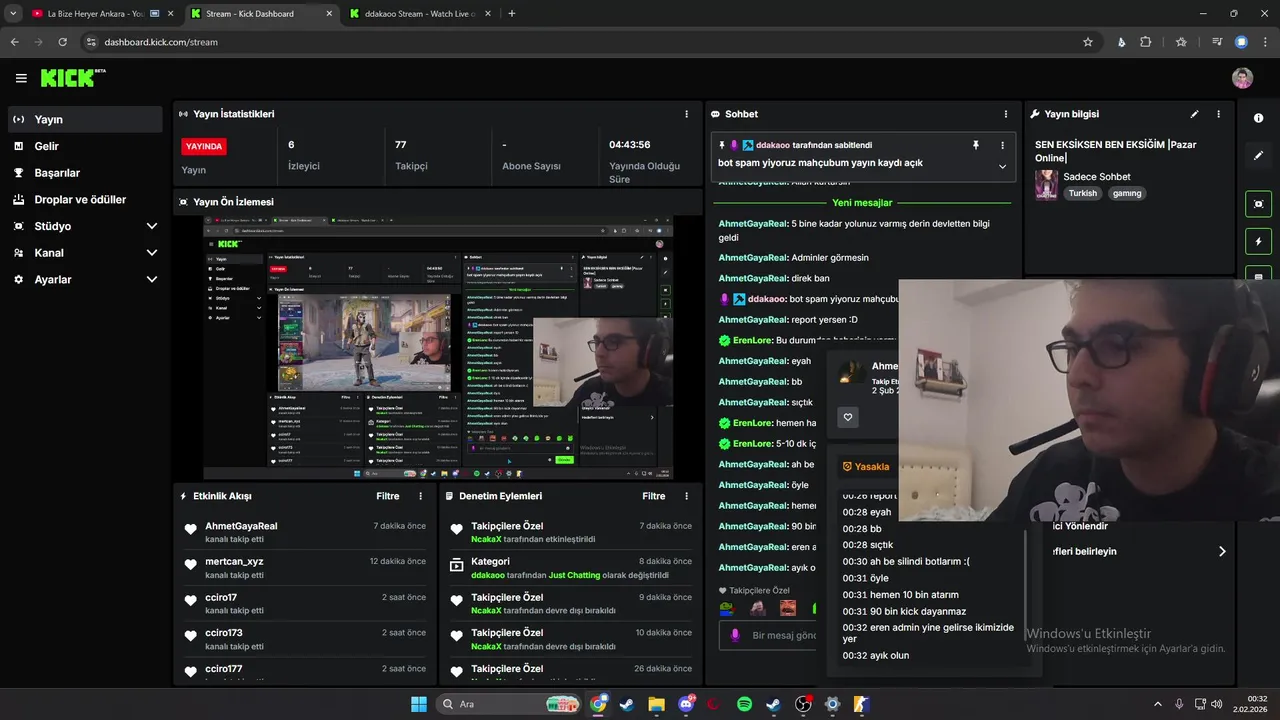The width and height of the screenshot is (1280, 720).
Task: Open Windows Start menu
Action: [418, 704]
